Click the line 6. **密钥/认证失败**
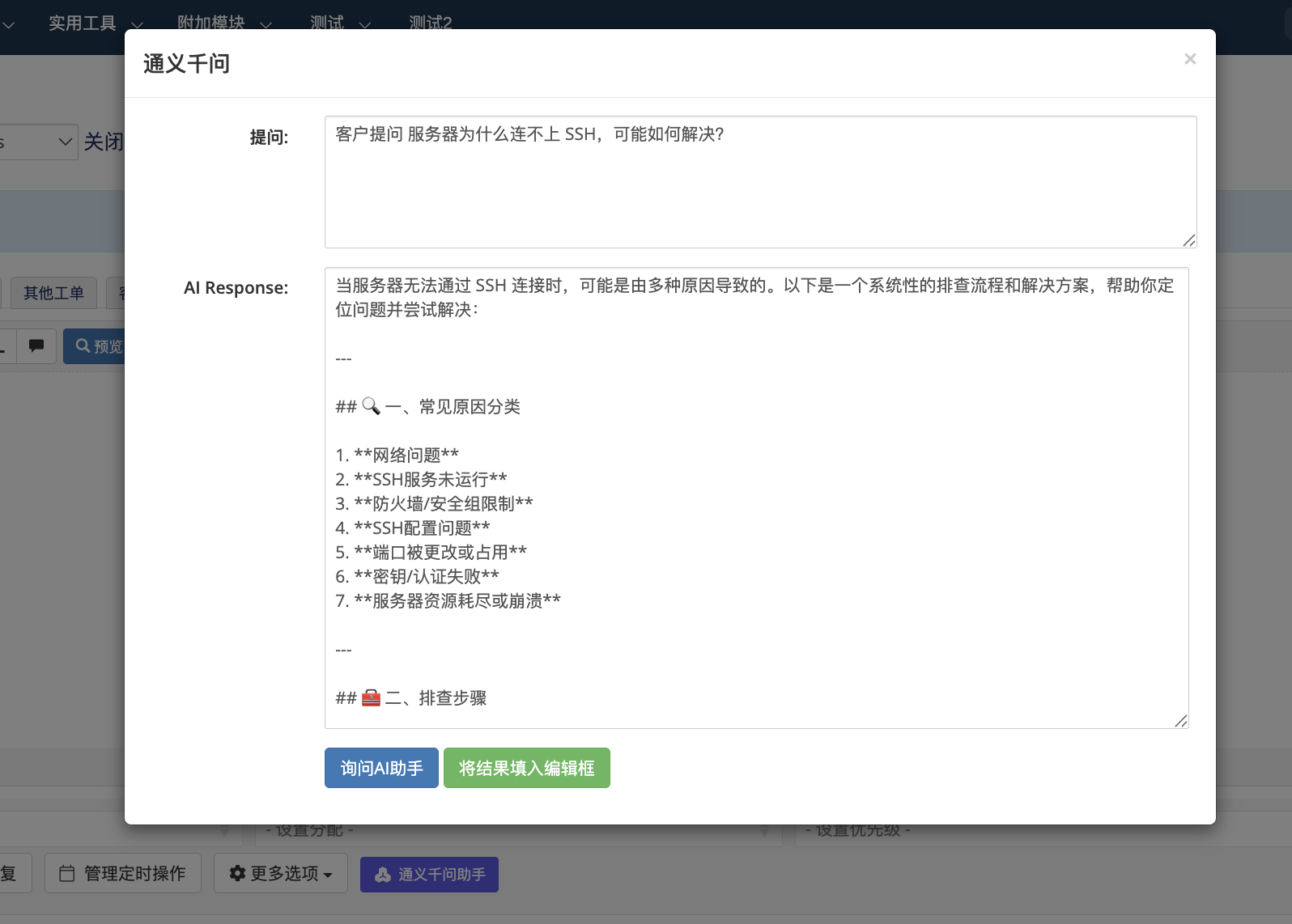This screenshot has height=924, width=1292. (417, 577)
